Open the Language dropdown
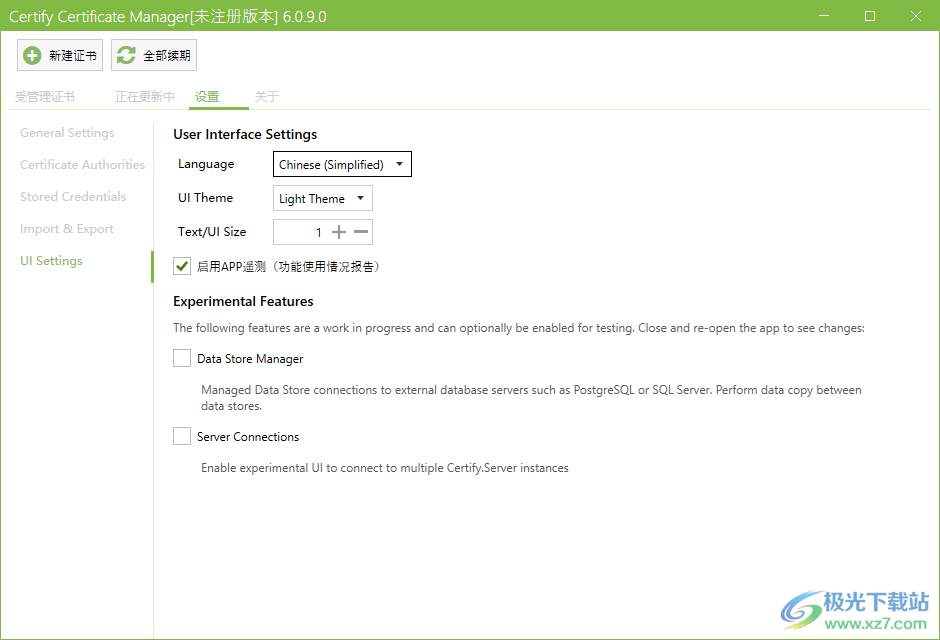This screenshot has height=640, width=940. (342, 164)
